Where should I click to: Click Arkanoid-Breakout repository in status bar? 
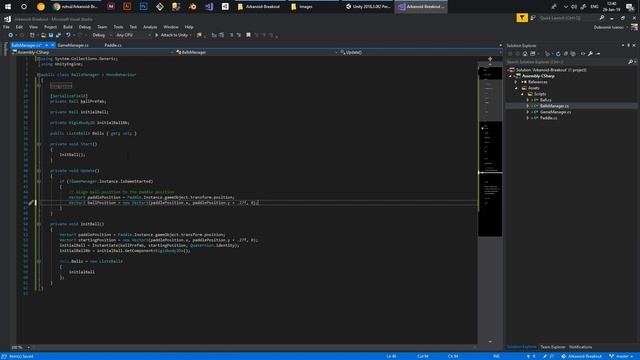(x=582, y=356)
